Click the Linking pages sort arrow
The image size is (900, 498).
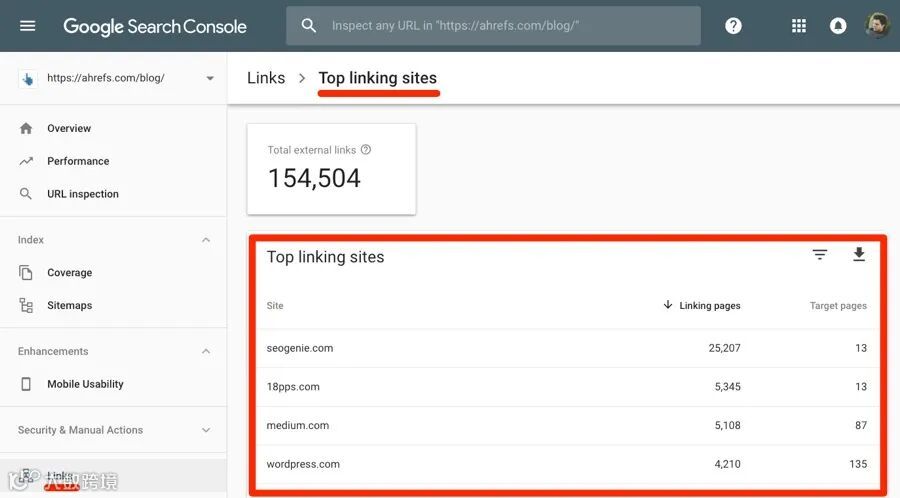coord(668,305)
